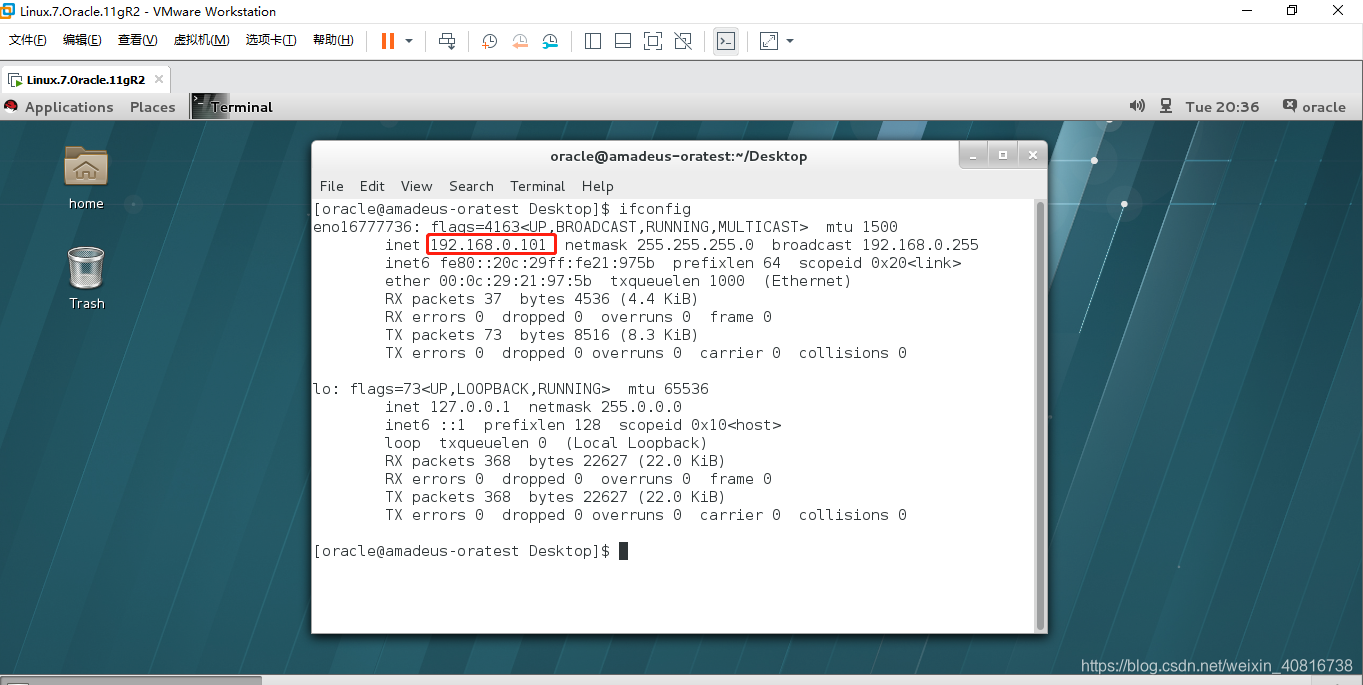Send Ctrl+Alt+Del to the virtual machine
Image resolution: width=1363 pixels, height=685 pixels.
coord(447,41)
